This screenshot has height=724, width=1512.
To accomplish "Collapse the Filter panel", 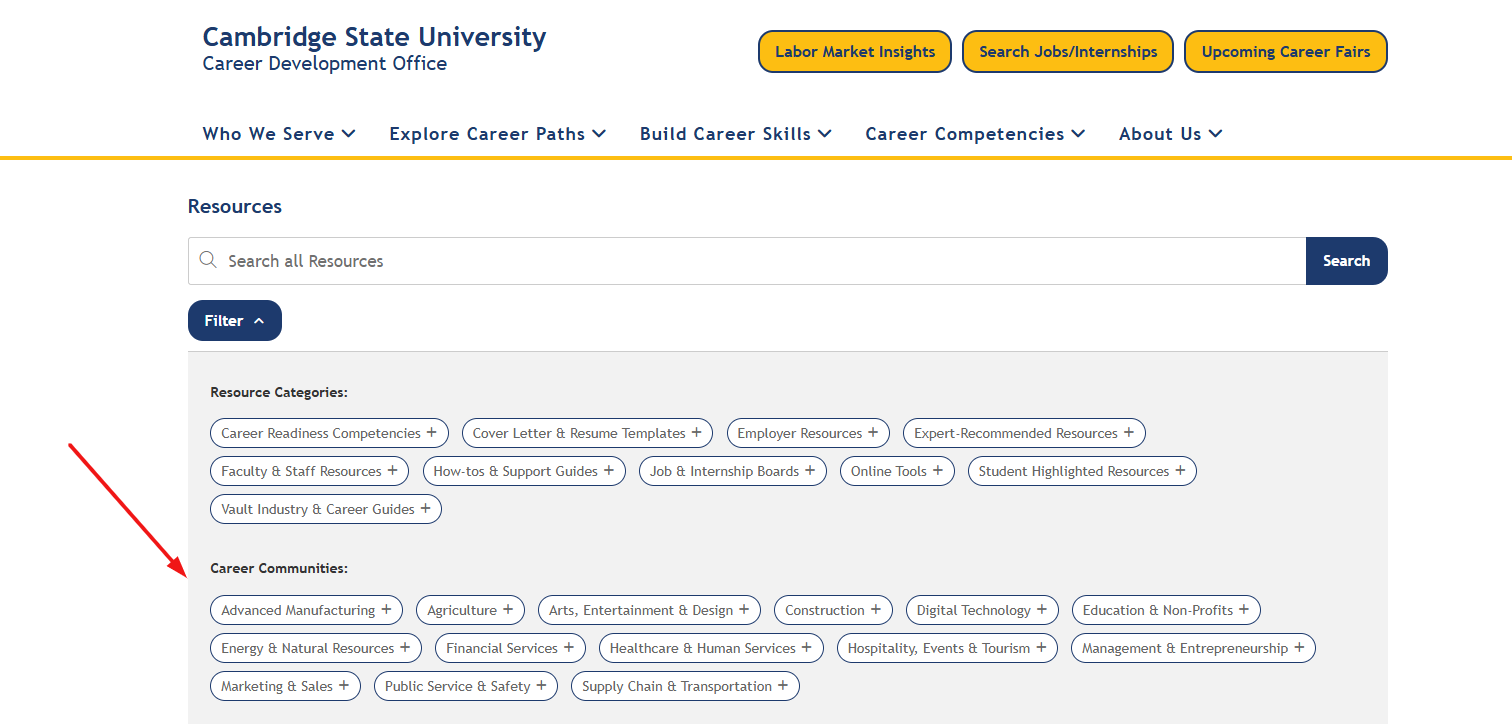I will coord(234,321).
